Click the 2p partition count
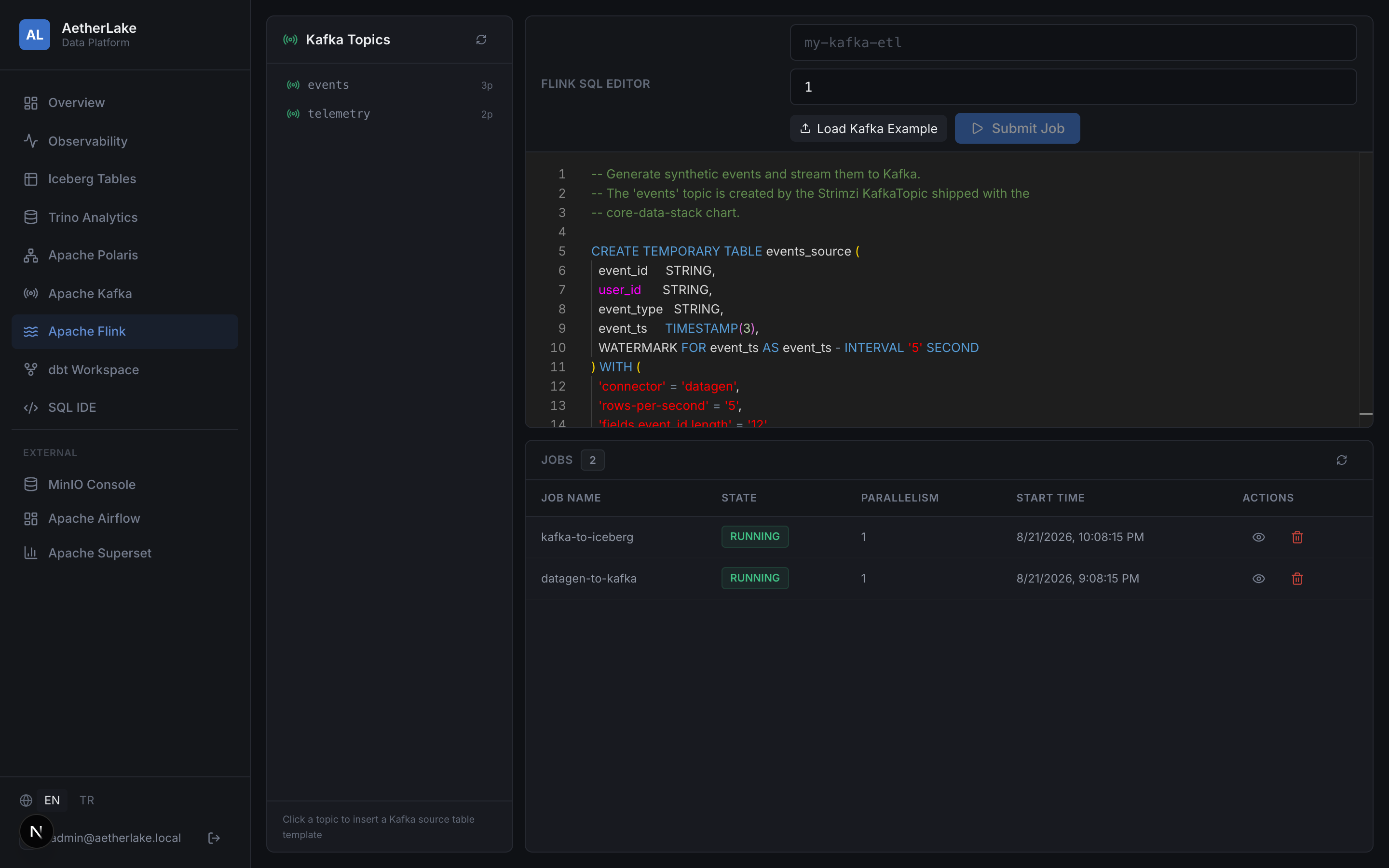The image size is (1389, 868). [487, 114]
